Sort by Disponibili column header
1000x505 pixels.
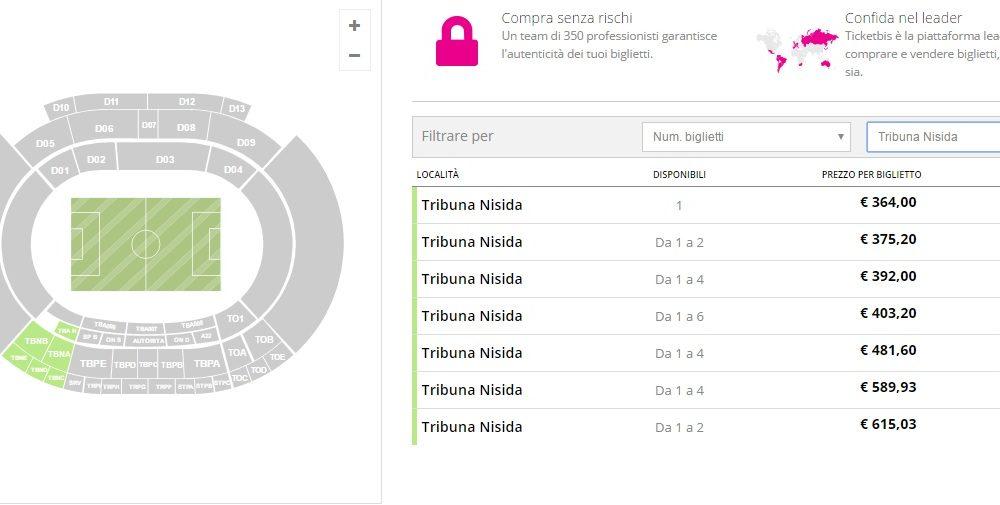pyautogui.click(x=679, y=175)
